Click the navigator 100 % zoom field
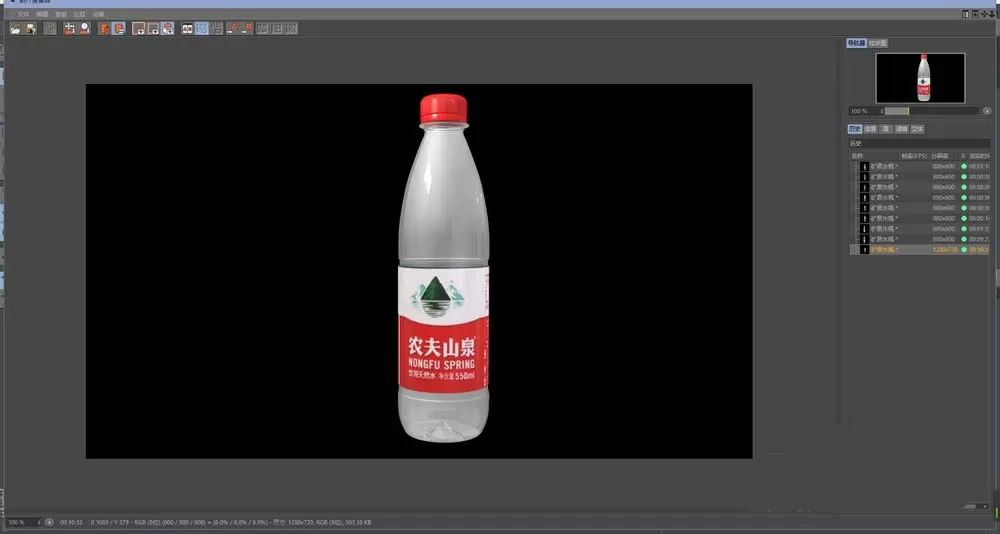1000x534 pixels. 864,111
